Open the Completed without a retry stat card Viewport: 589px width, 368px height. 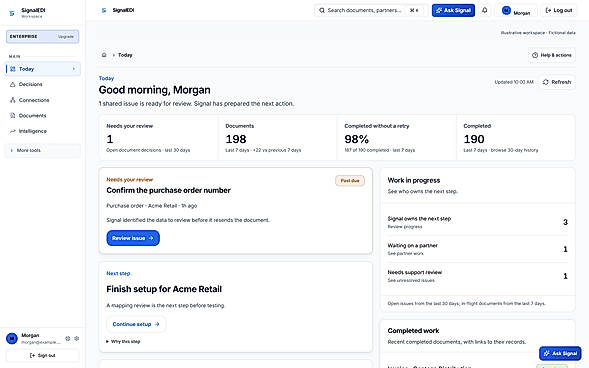pos(396,138)
